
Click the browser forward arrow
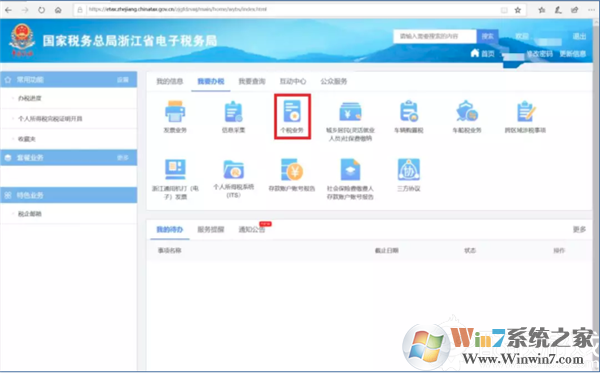25,10
